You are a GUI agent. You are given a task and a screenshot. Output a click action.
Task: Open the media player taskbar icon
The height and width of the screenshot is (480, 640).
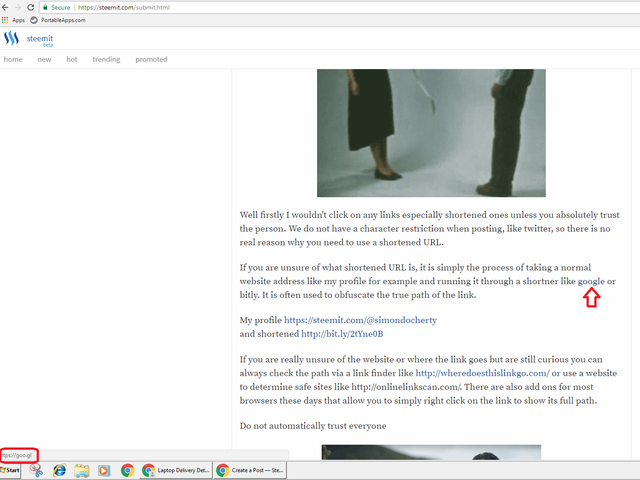[x=104, y=471]
